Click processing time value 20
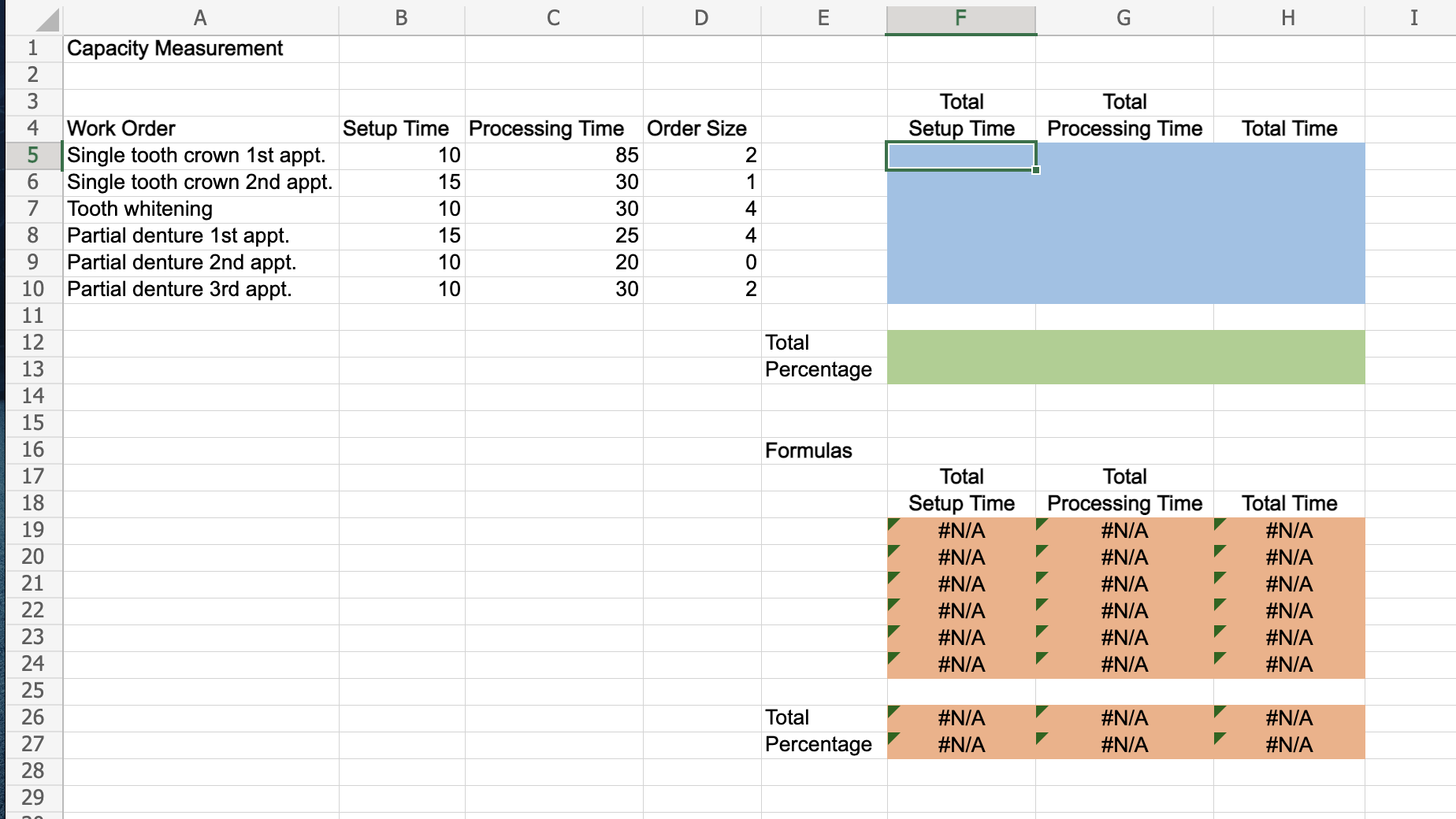1456x819 pixels. (x=553, y=263)
